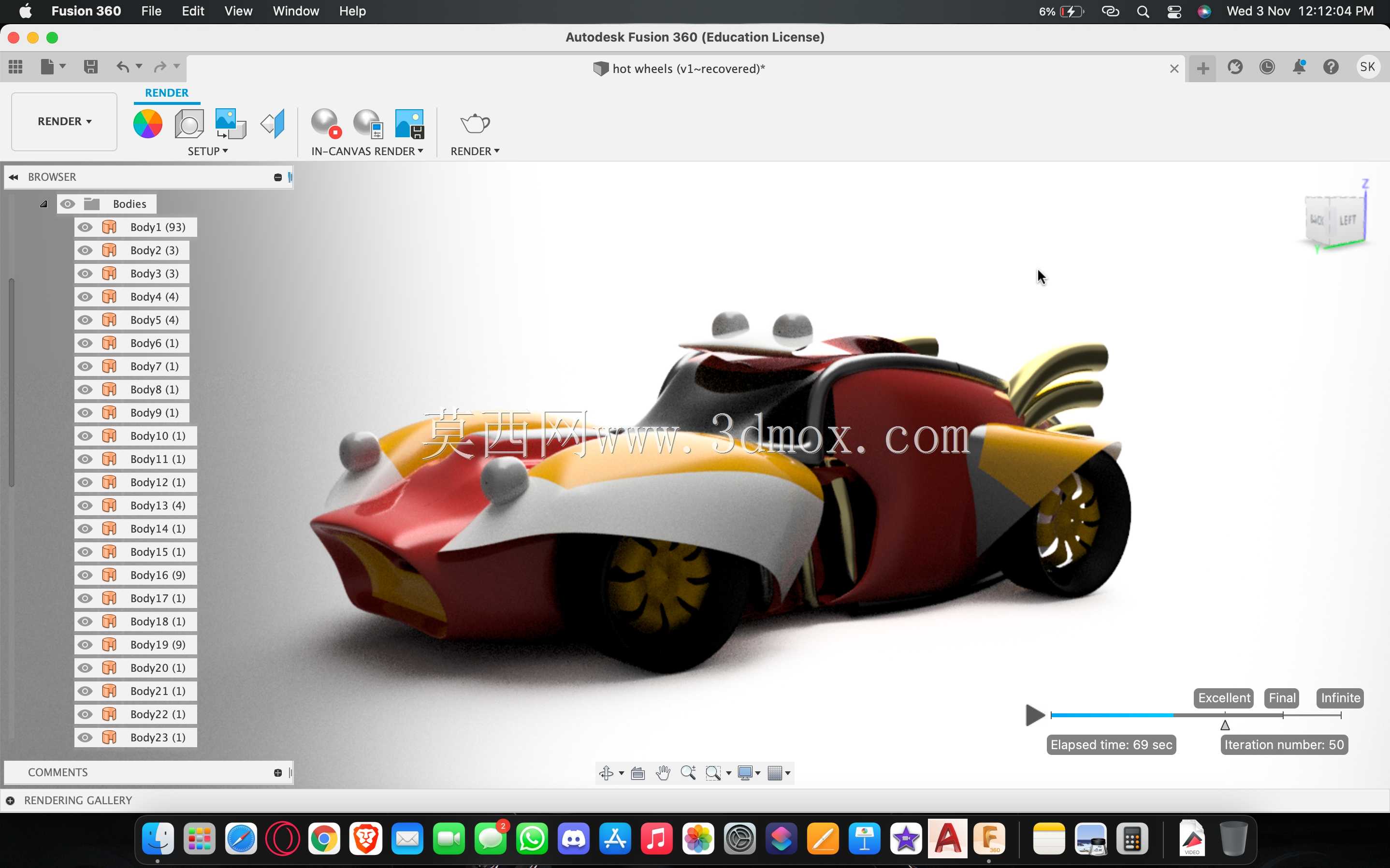1390x868 pixels.
Task: Open the extensions icon in tab bar
Action: coord(1235,67)
